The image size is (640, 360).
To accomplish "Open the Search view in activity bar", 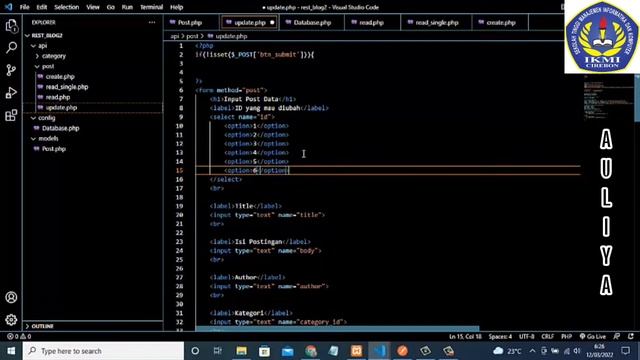I will 11,48.
